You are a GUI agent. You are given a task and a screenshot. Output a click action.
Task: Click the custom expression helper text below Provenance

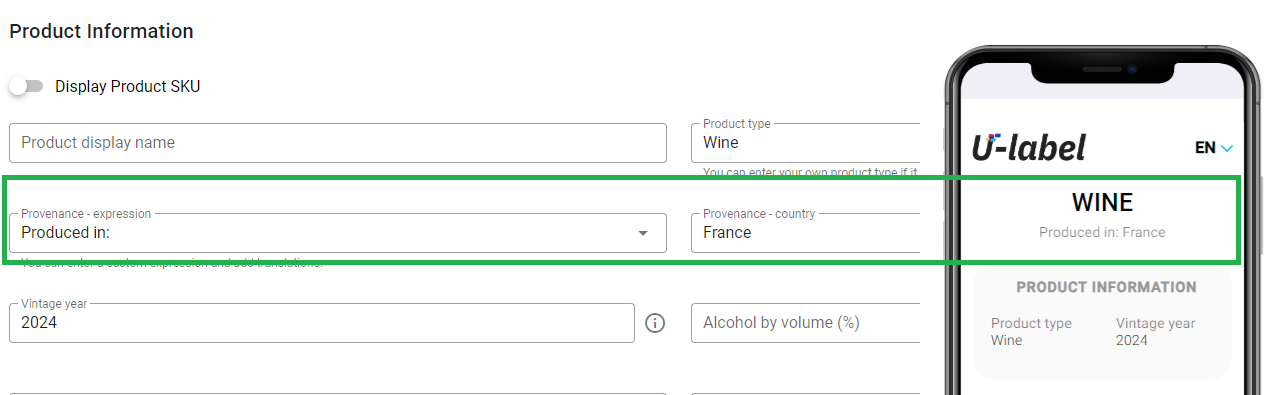(x=171, y=264)
